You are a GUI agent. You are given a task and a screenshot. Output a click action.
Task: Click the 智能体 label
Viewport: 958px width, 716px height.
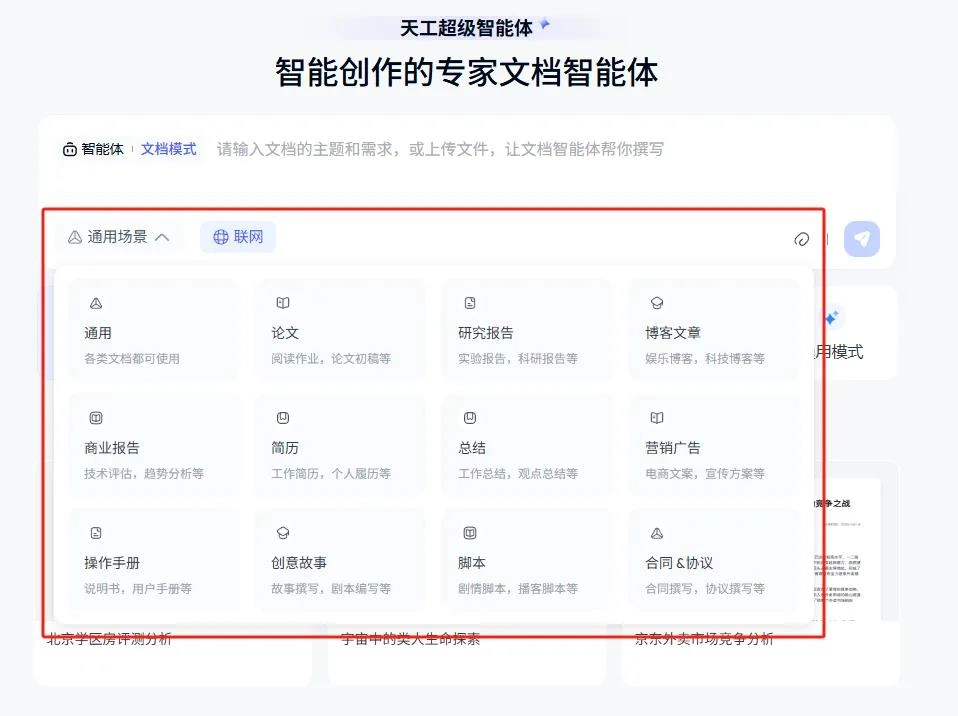[102, 149]
